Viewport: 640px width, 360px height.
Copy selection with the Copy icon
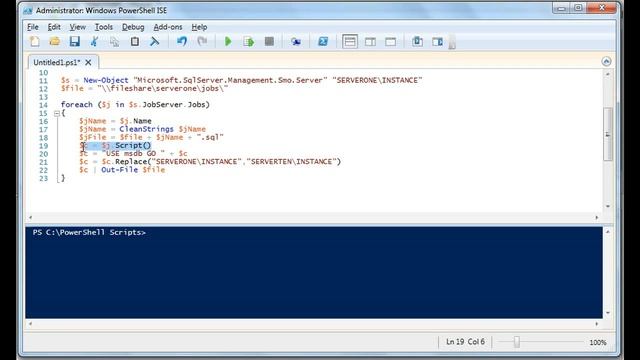(114, 42)
